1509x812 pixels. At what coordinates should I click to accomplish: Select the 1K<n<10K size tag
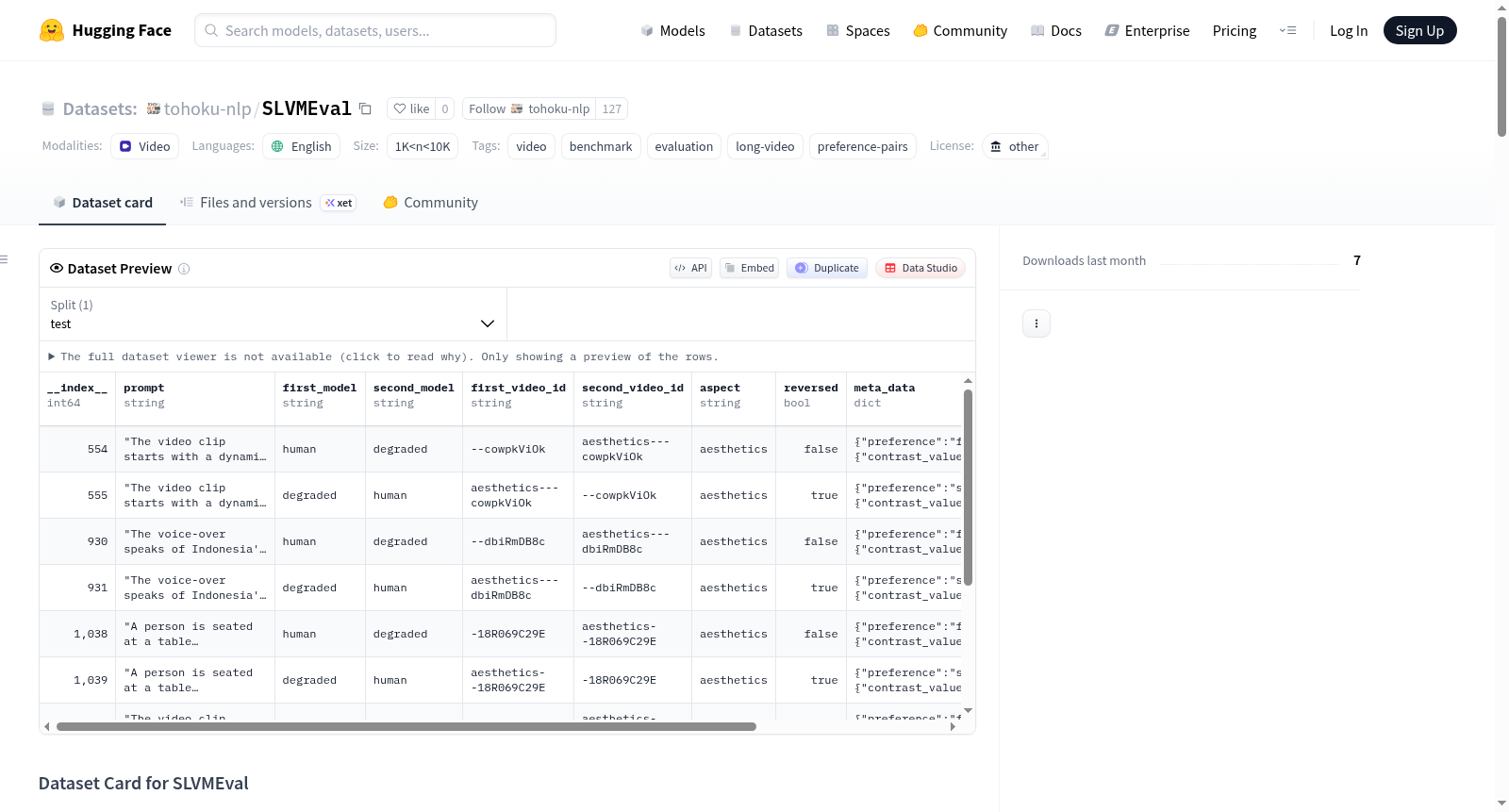(423, 146)
